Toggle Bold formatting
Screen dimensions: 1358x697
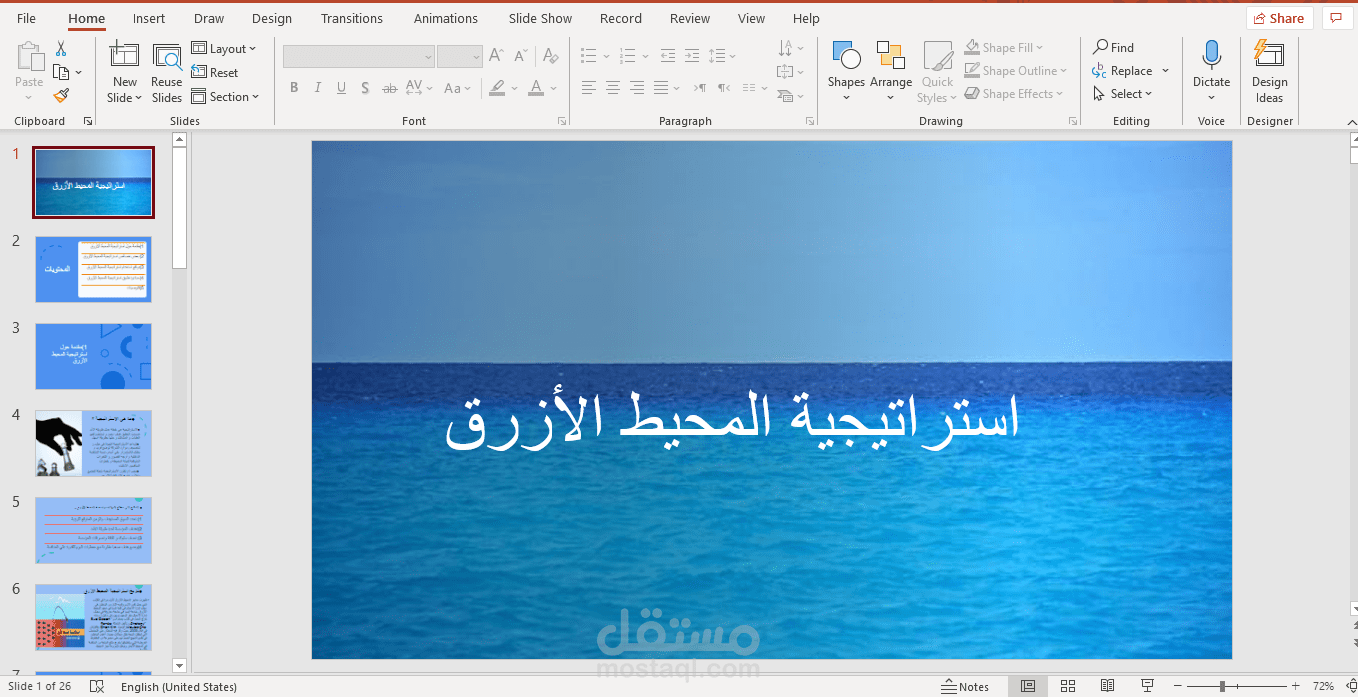(294, 88)
